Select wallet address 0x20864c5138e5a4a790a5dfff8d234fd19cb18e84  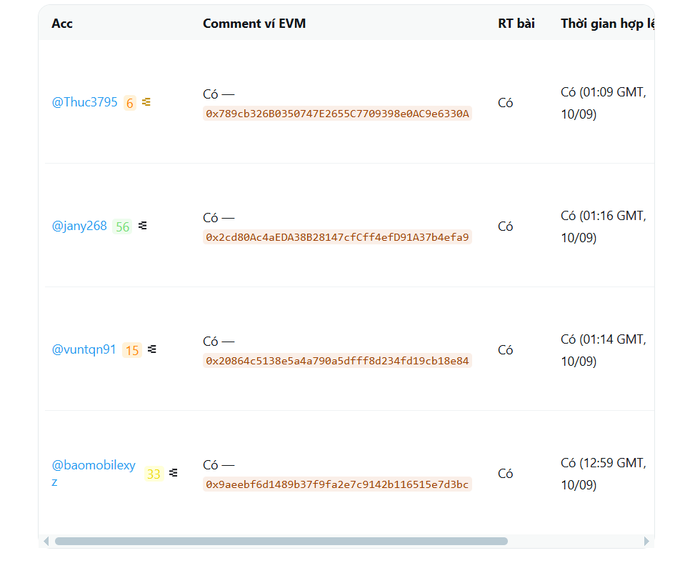click(337, 361)
